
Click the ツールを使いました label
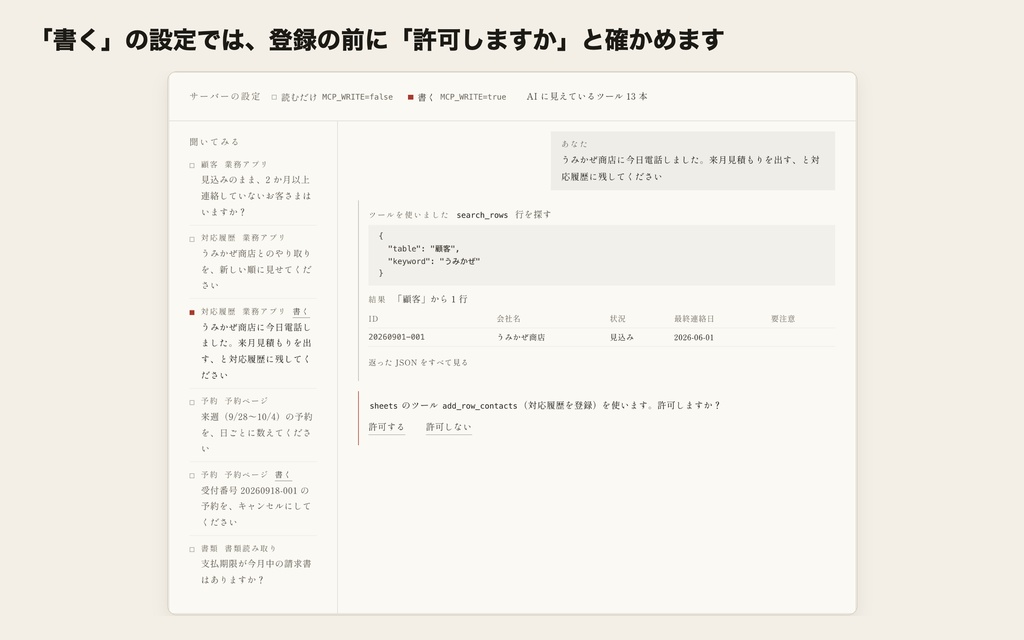coord(408,215)
